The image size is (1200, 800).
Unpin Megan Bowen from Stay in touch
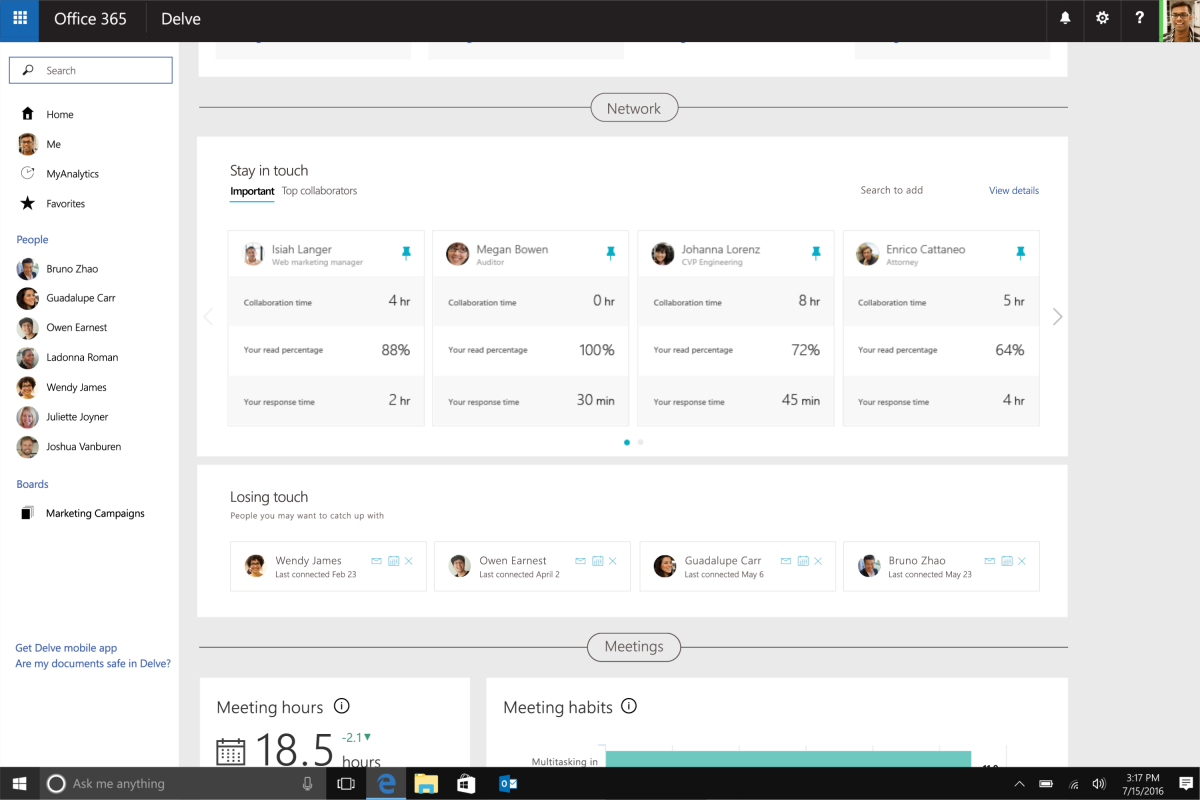611,254
